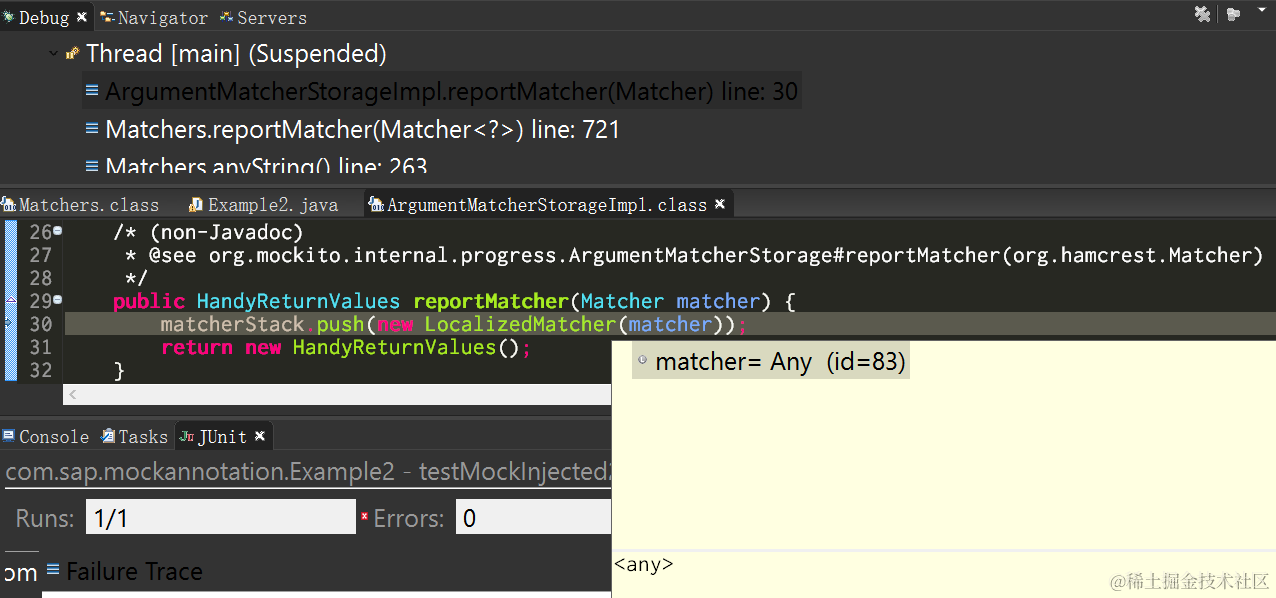Click stack frame icon of ArgumentMatcherStorageImpl.reportMatcher row
This screenshot has height=598, width=1276.
pyautogui.click(x=92, y=91)
